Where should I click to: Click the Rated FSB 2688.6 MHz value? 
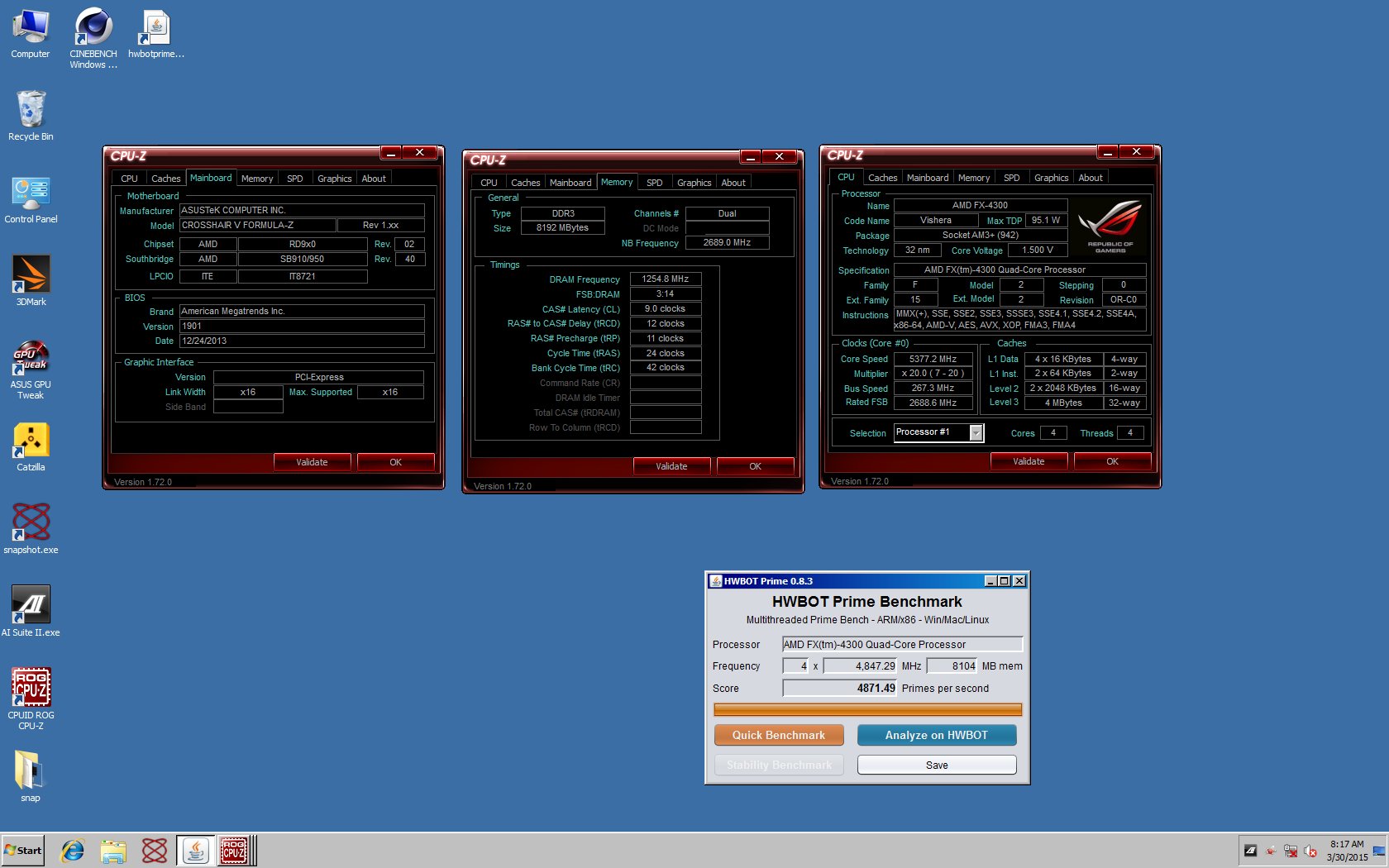(933, 403)
